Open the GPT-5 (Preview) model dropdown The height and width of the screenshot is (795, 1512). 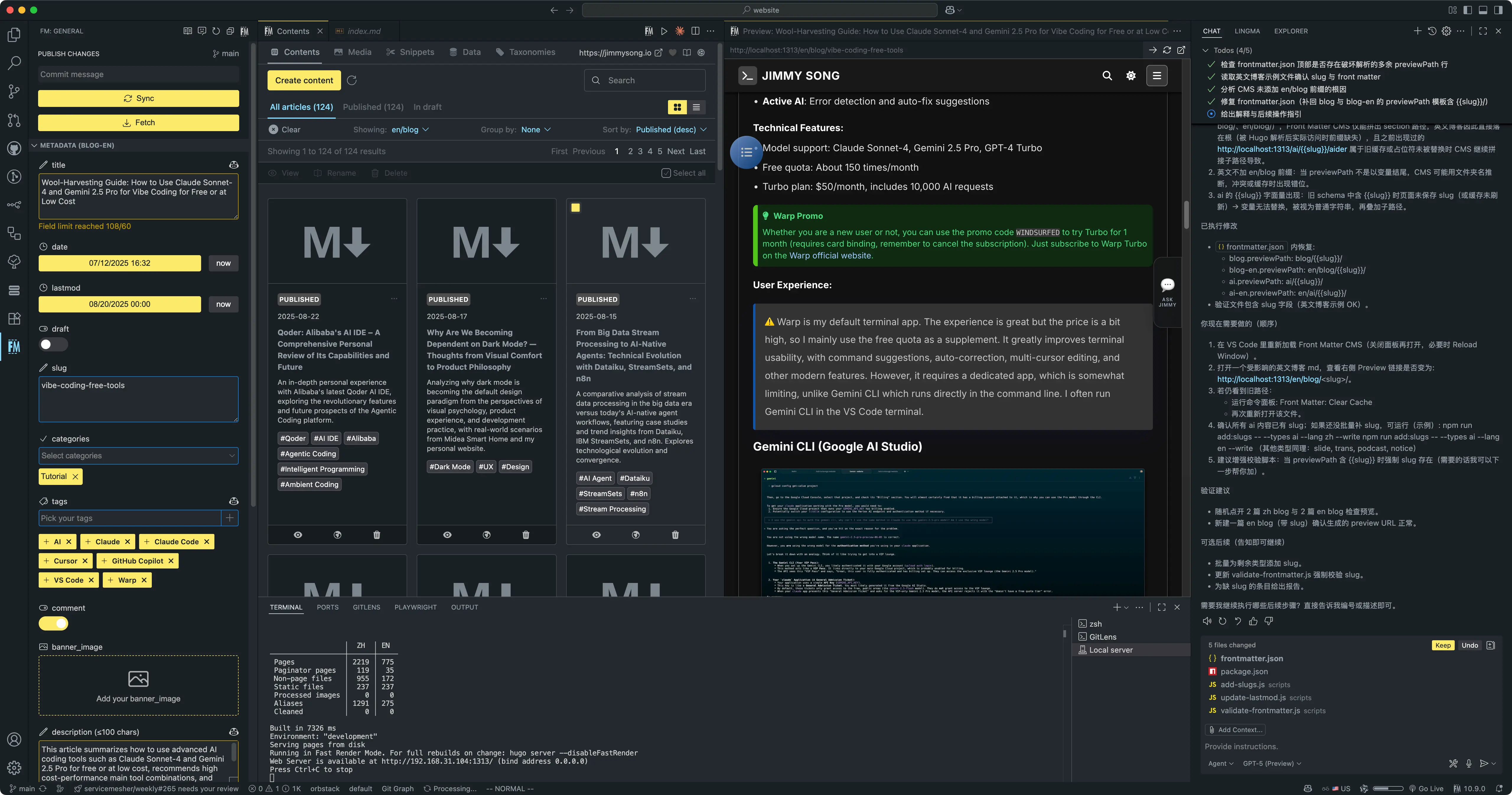pyautogui.click(x=1272, y=764)
